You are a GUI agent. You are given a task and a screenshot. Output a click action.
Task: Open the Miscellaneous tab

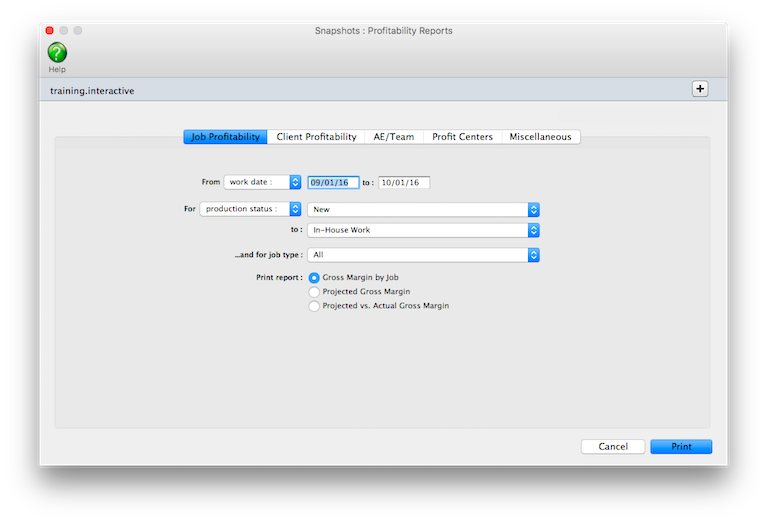click(540, 137)
